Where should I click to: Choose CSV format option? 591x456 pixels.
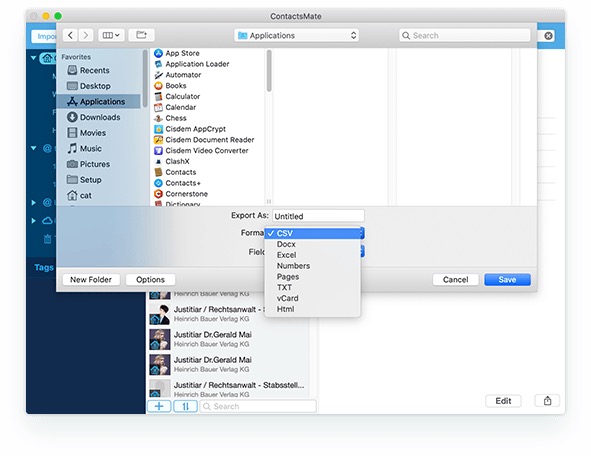tap(313, 233)
